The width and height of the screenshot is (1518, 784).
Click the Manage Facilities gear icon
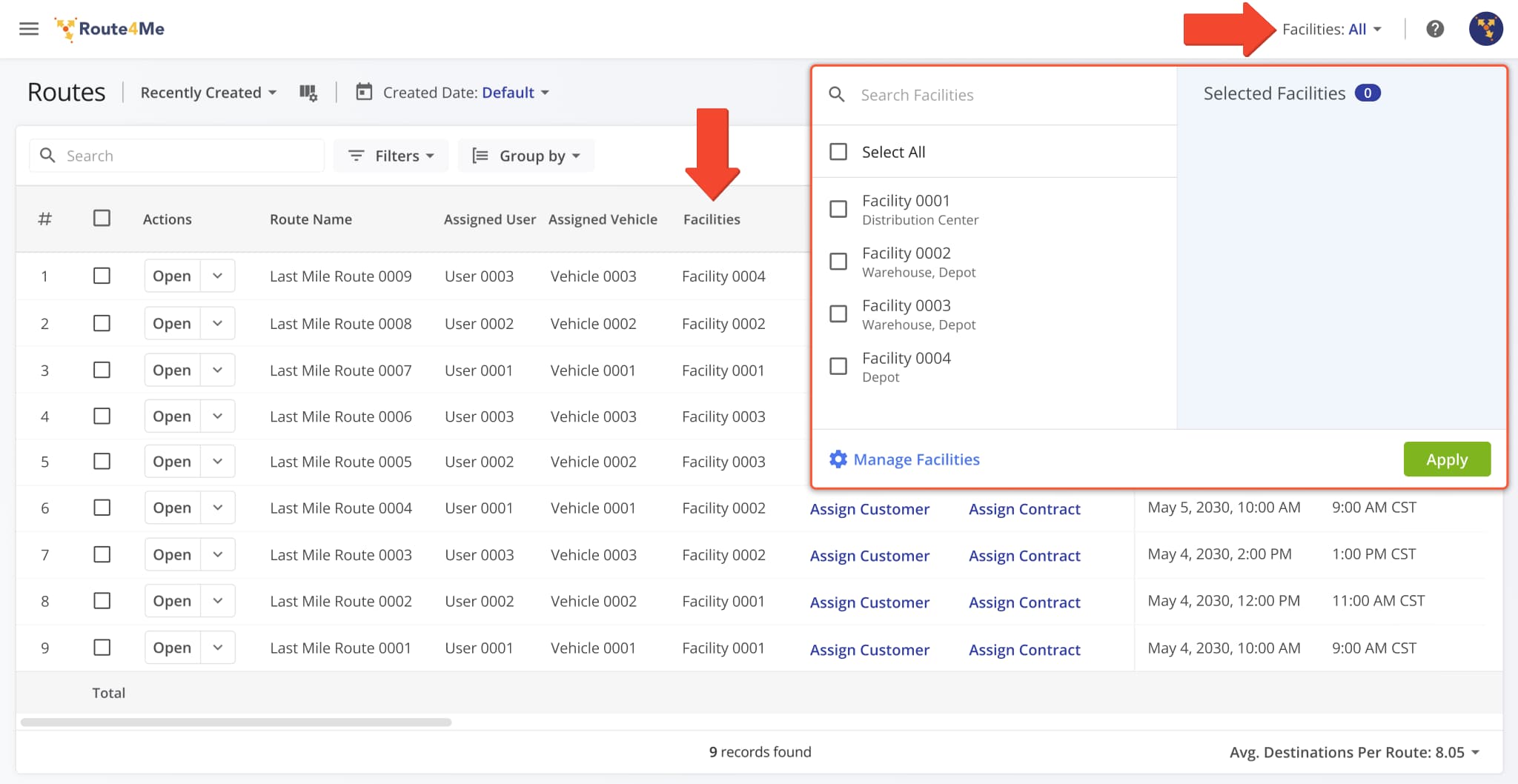[x=838, y=459]
